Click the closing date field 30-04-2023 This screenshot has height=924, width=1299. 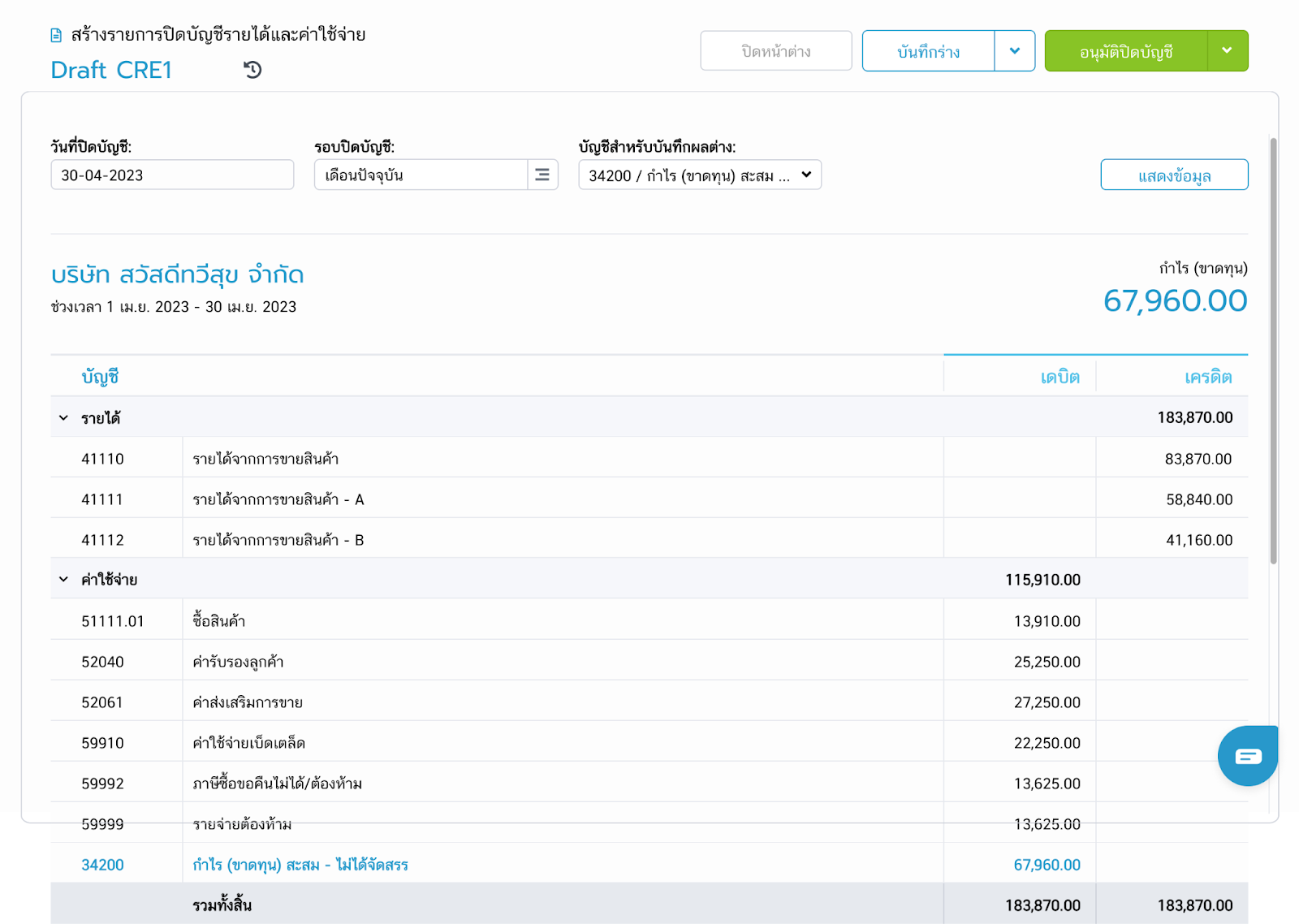tap(172, 175)
